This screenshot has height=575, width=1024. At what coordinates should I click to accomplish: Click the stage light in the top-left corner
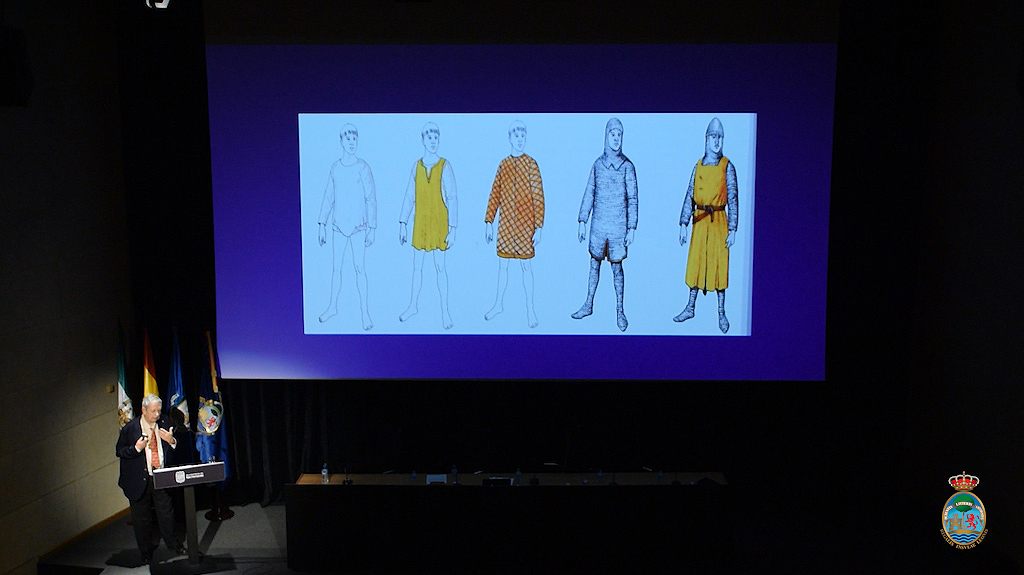[x=158, y=4]
